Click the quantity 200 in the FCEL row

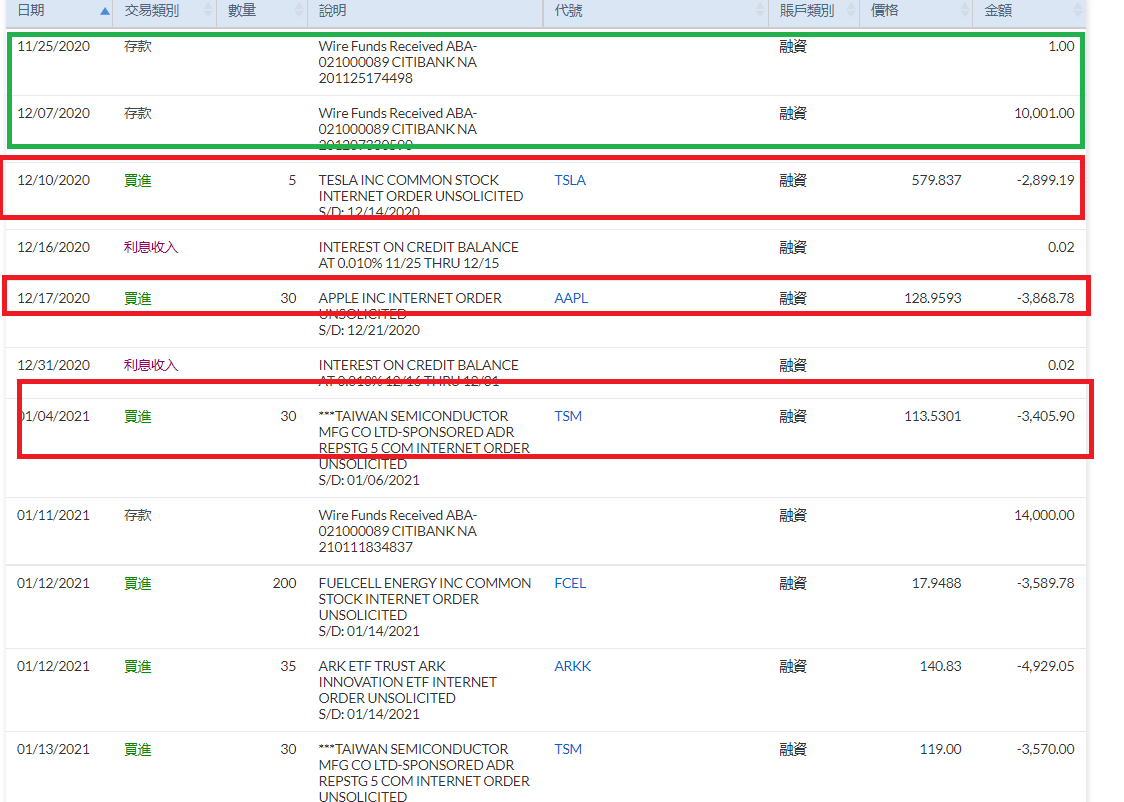tap(285, 583)
